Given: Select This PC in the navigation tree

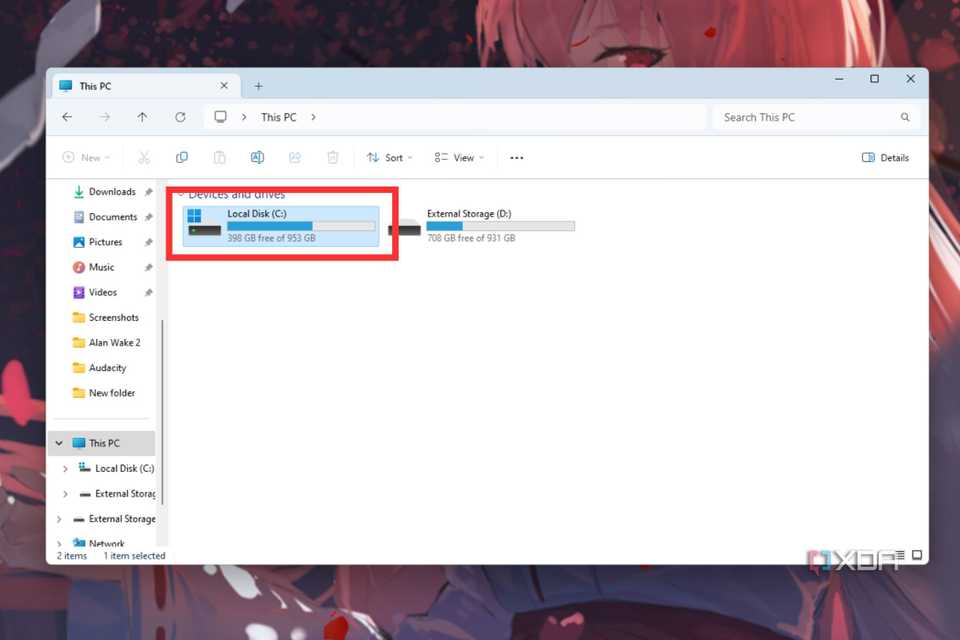Looking at the screenshot, I should [x=104, y=443].
